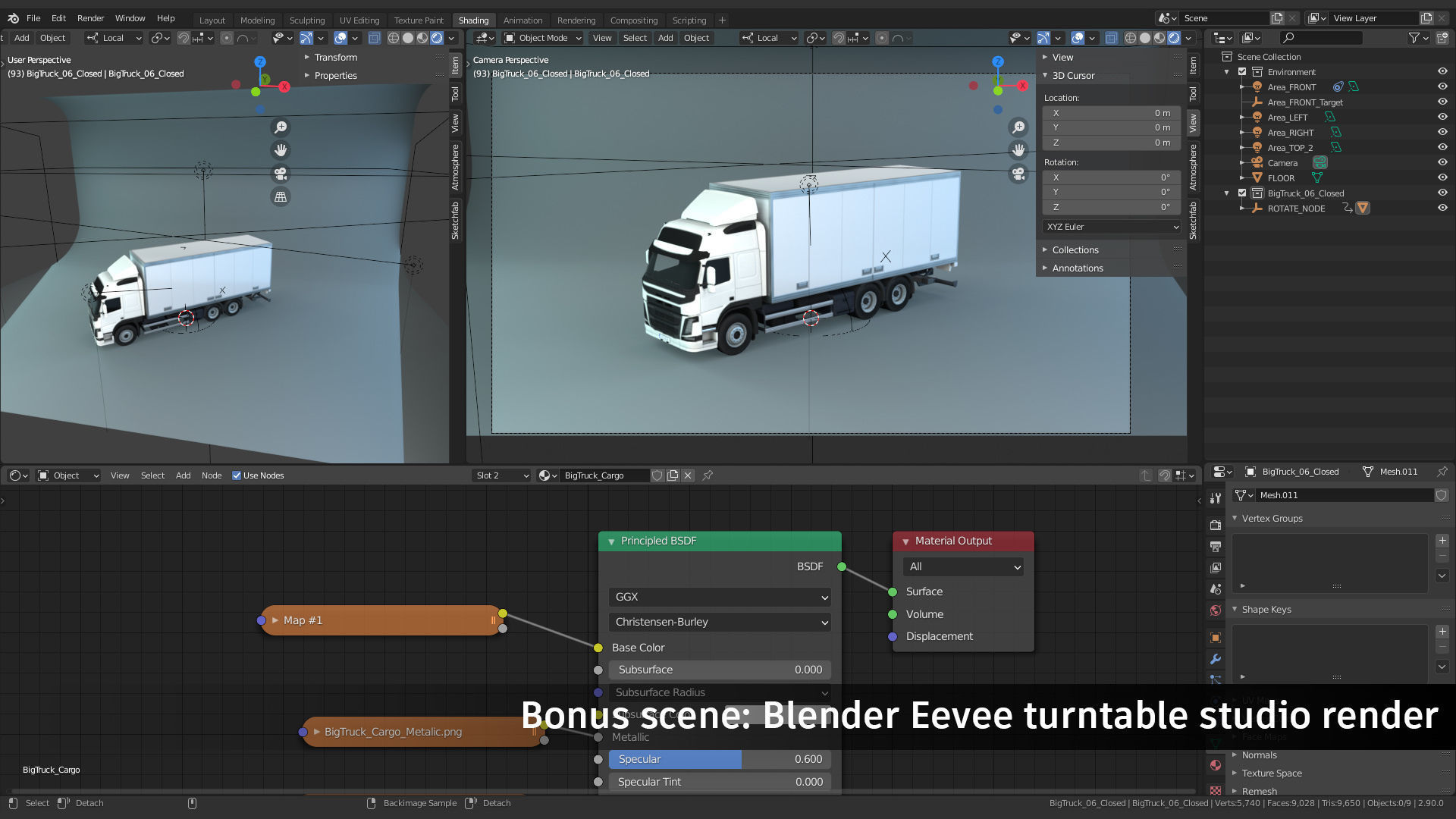The width and height of the screenshot is (1456, 819).
Task: Expand the Annotations panel in the sidebar
Action: click(x=1078, y=268)
